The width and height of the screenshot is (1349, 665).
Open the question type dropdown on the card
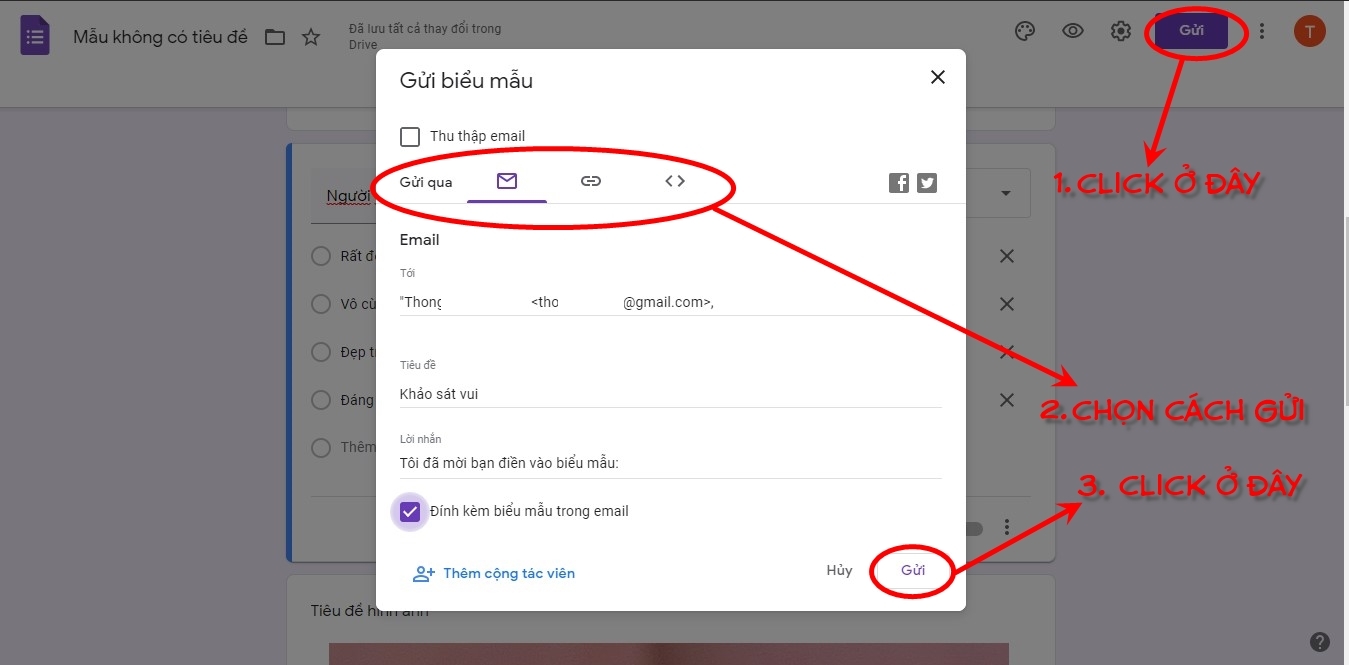(x=1004, y=192)
